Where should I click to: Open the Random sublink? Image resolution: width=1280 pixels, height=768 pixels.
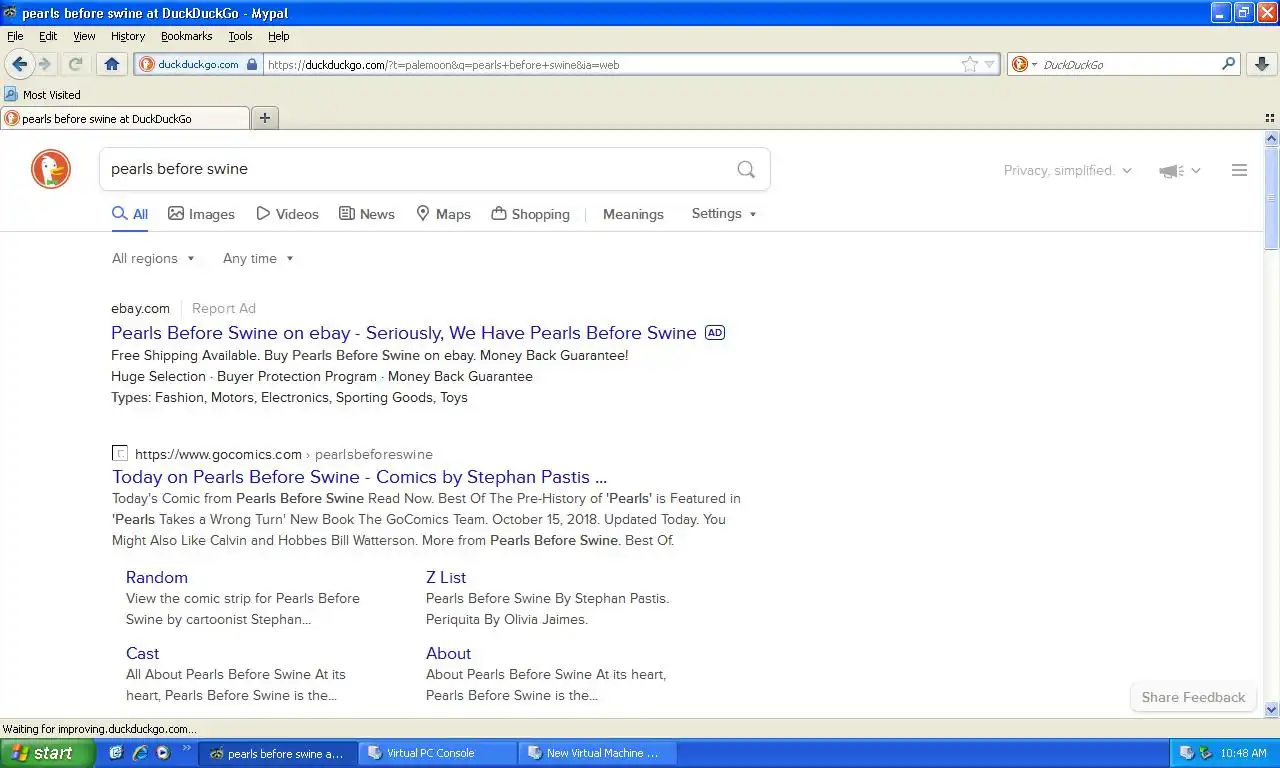tap(157, 577)
